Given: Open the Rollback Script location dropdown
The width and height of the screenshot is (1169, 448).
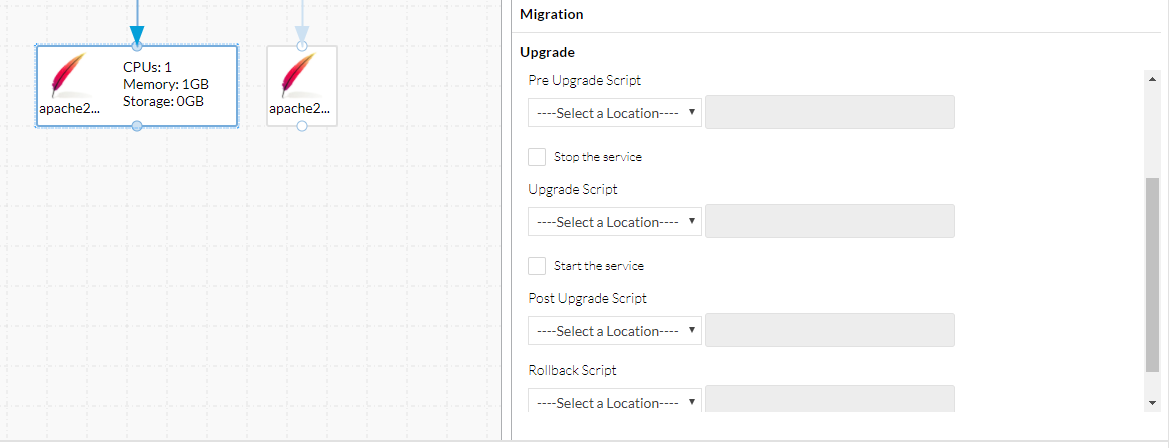Looking at the screenshot, I should coord(615,400).
